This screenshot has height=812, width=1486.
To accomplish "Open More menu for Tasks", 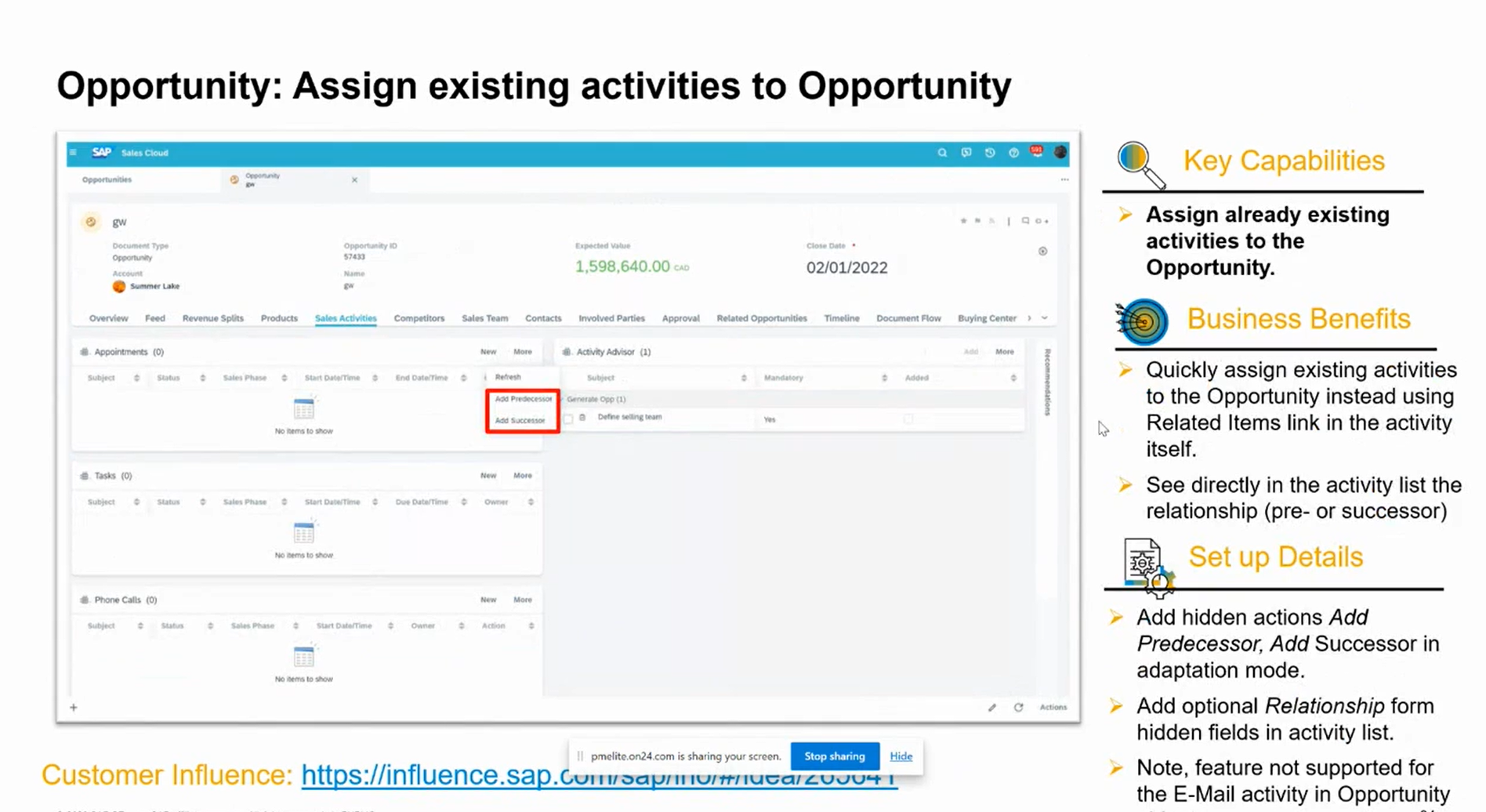I will pyautogui.click(x=522, y=476).
